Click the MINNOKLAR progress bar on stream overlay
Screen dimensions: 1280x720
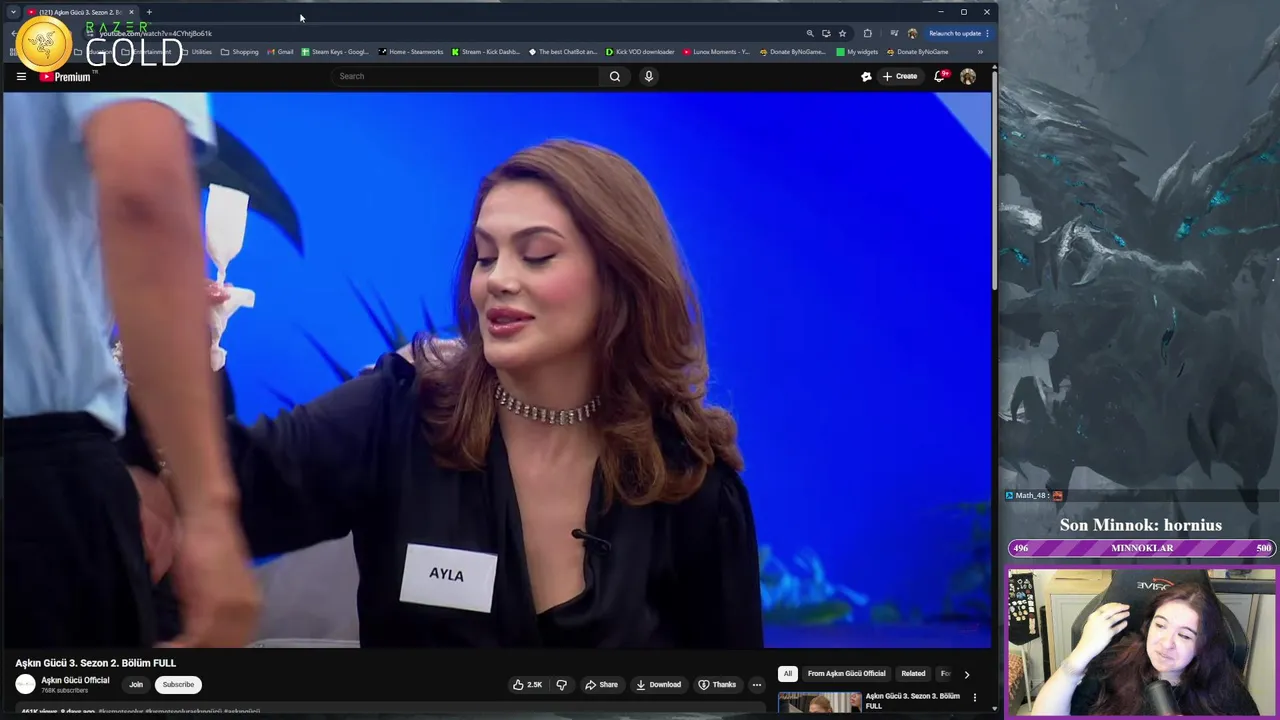tap(1142, 548)
